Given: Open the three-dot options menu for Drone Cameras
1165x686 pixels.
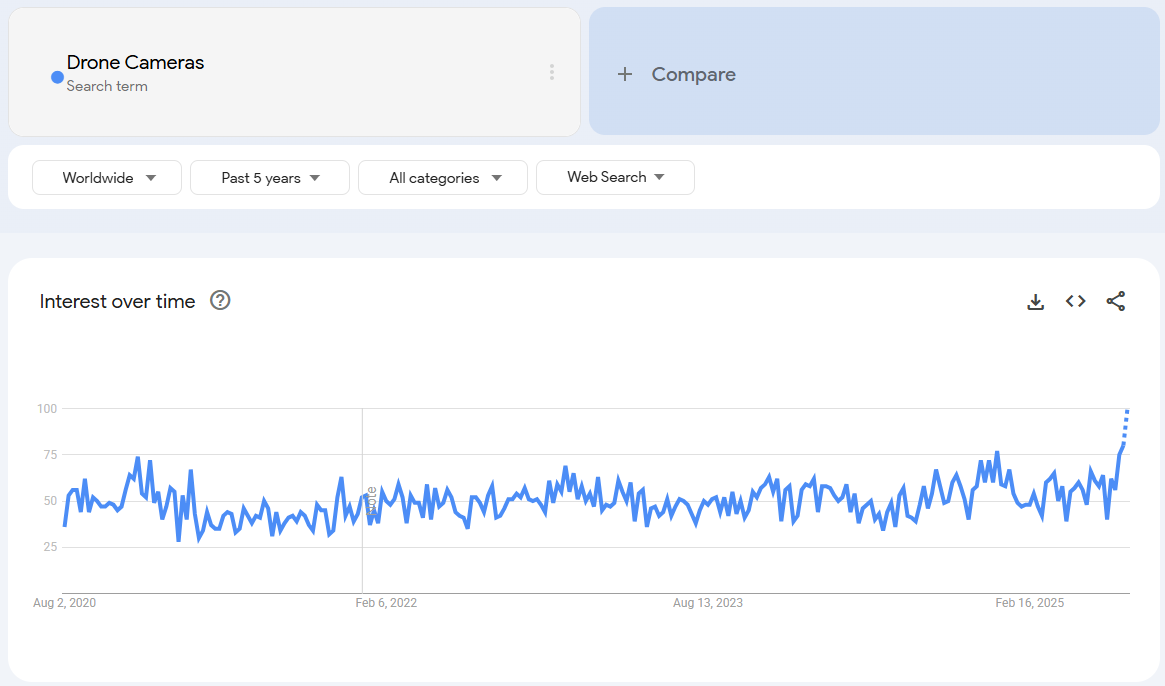Looking at the screenshot, I should click(x=551, y=72).
